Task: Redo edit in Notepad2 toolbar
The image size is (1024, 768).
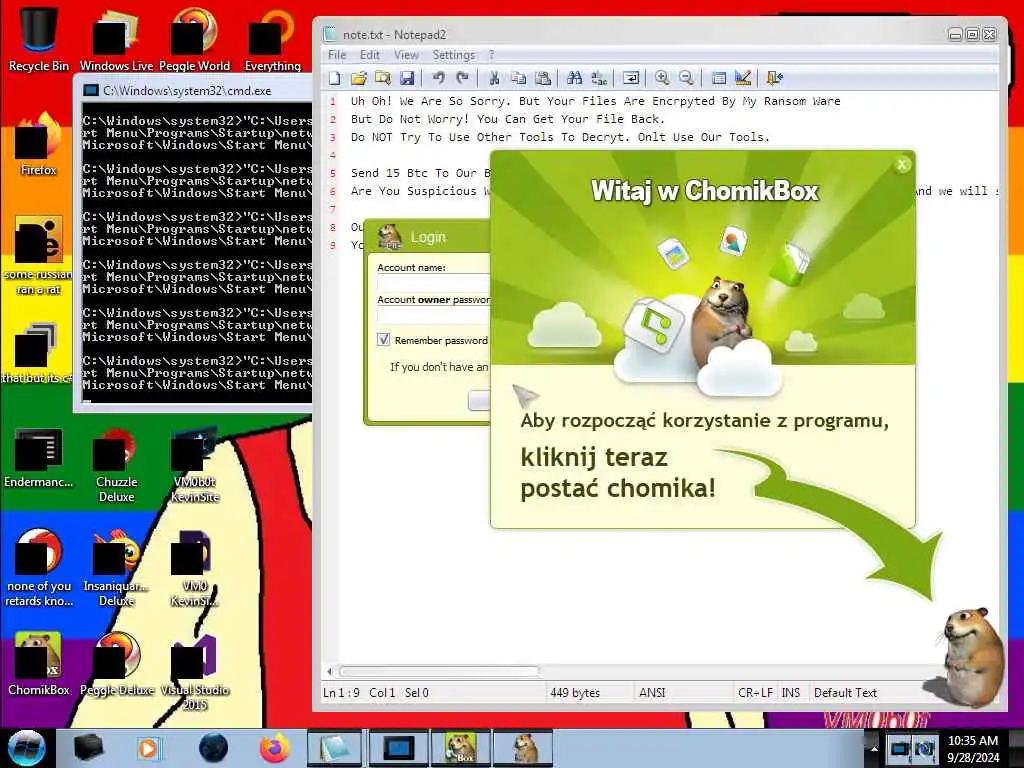Action: click(462, 78)
